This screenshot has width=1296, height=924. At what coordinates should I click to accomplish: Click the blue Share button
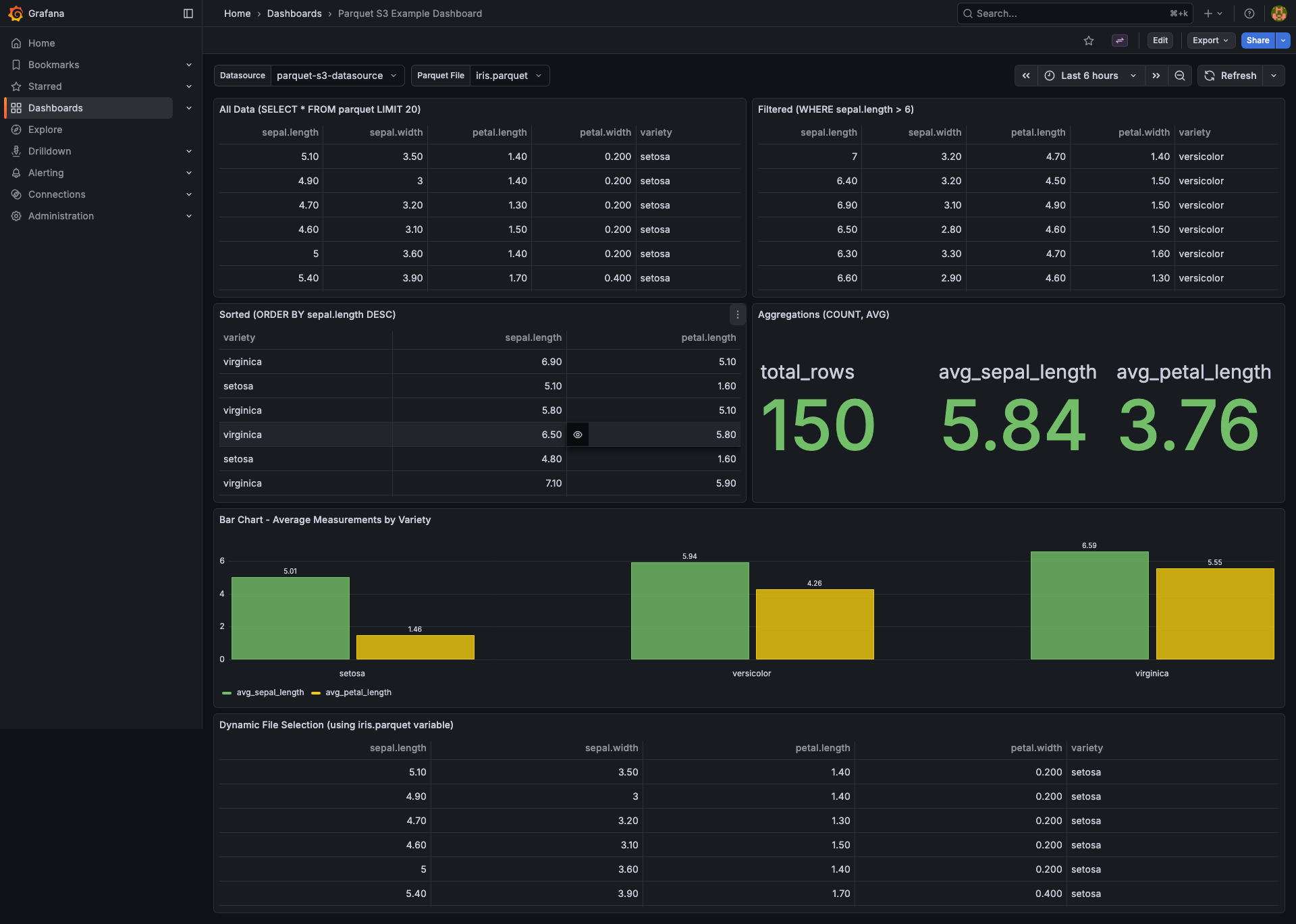(1258, 40)
